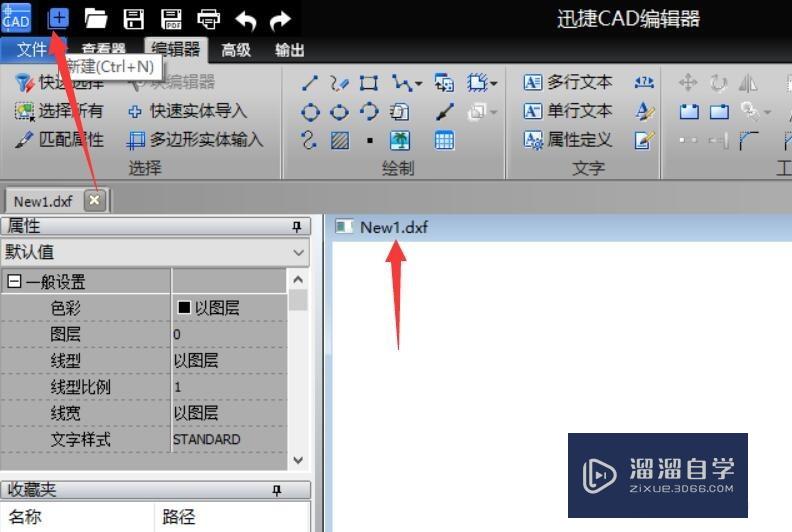Viewport: 792px width, 532px height.
Task: Click the 色彩 black color swatch
Action: 184,307
